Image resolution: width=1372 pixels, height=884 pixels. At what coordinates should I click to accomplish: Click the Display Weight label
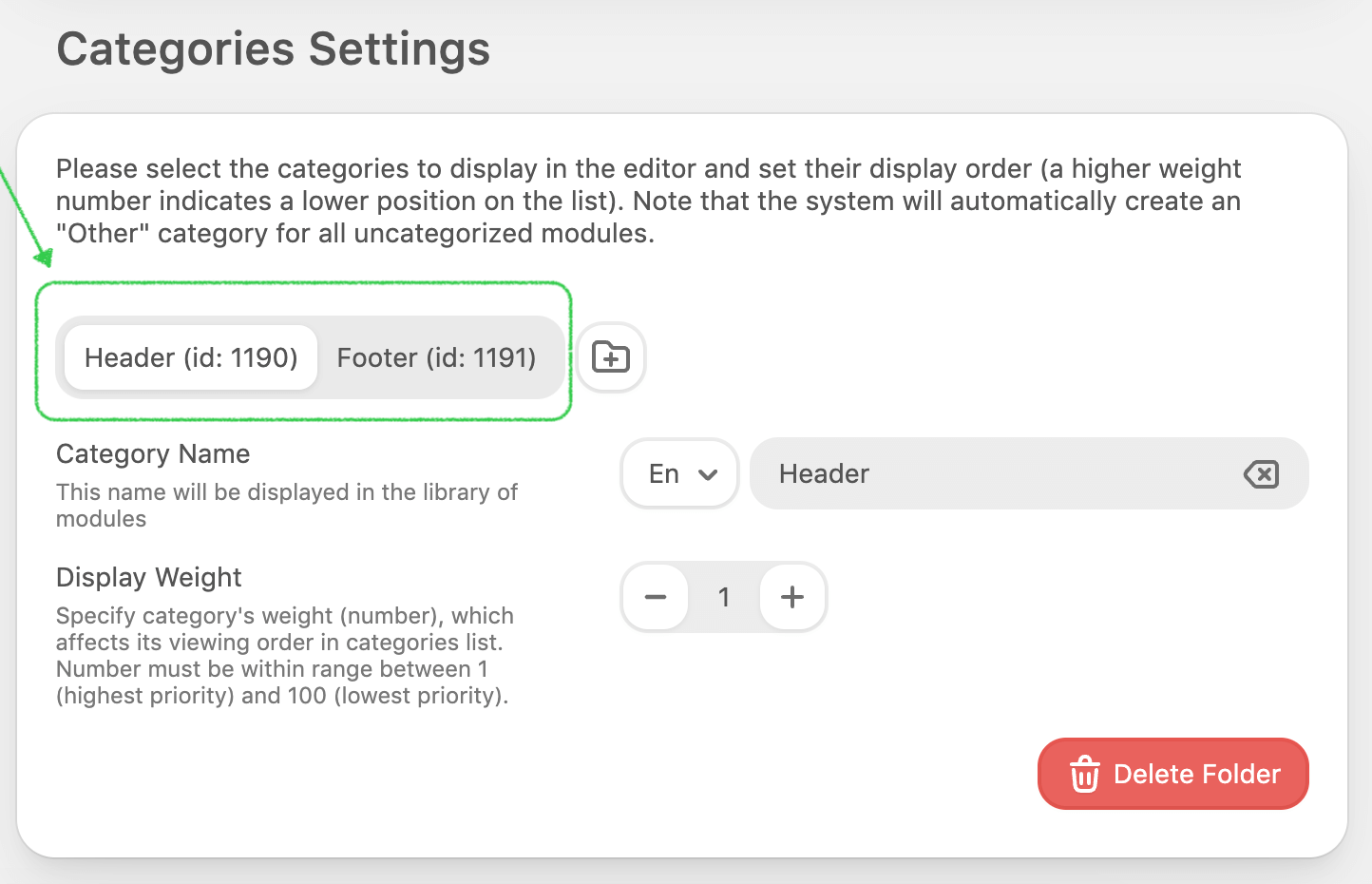point(149,577)
